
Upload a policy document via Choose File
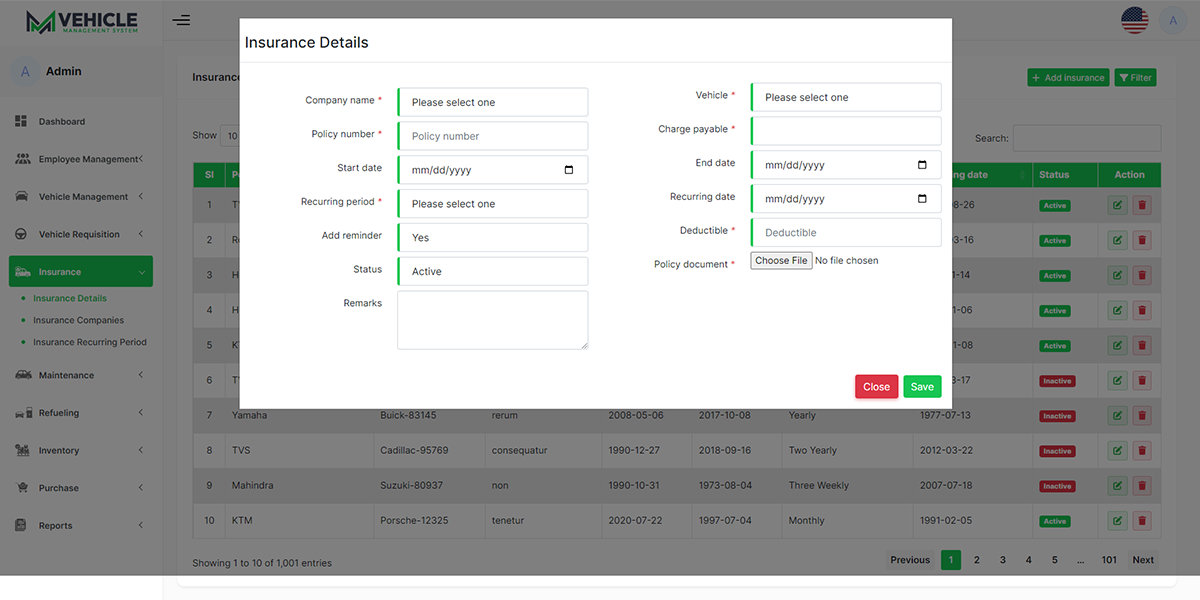(780, 259)
